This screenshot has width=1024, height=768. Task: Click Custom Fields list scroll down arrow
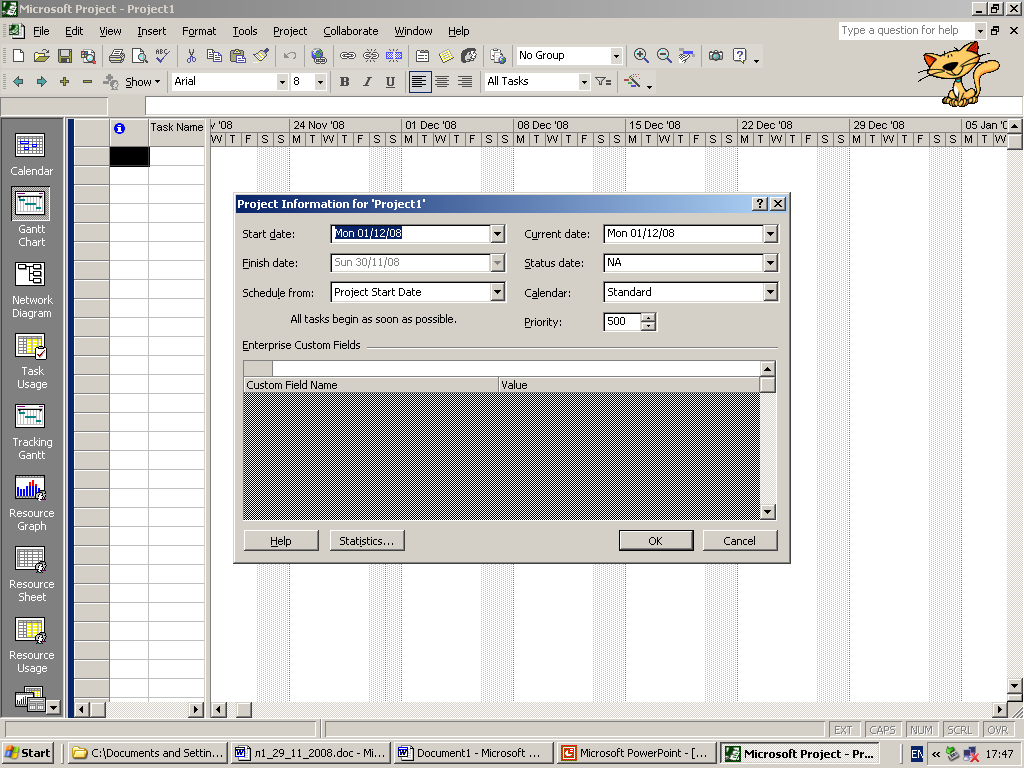pos(768,512)
